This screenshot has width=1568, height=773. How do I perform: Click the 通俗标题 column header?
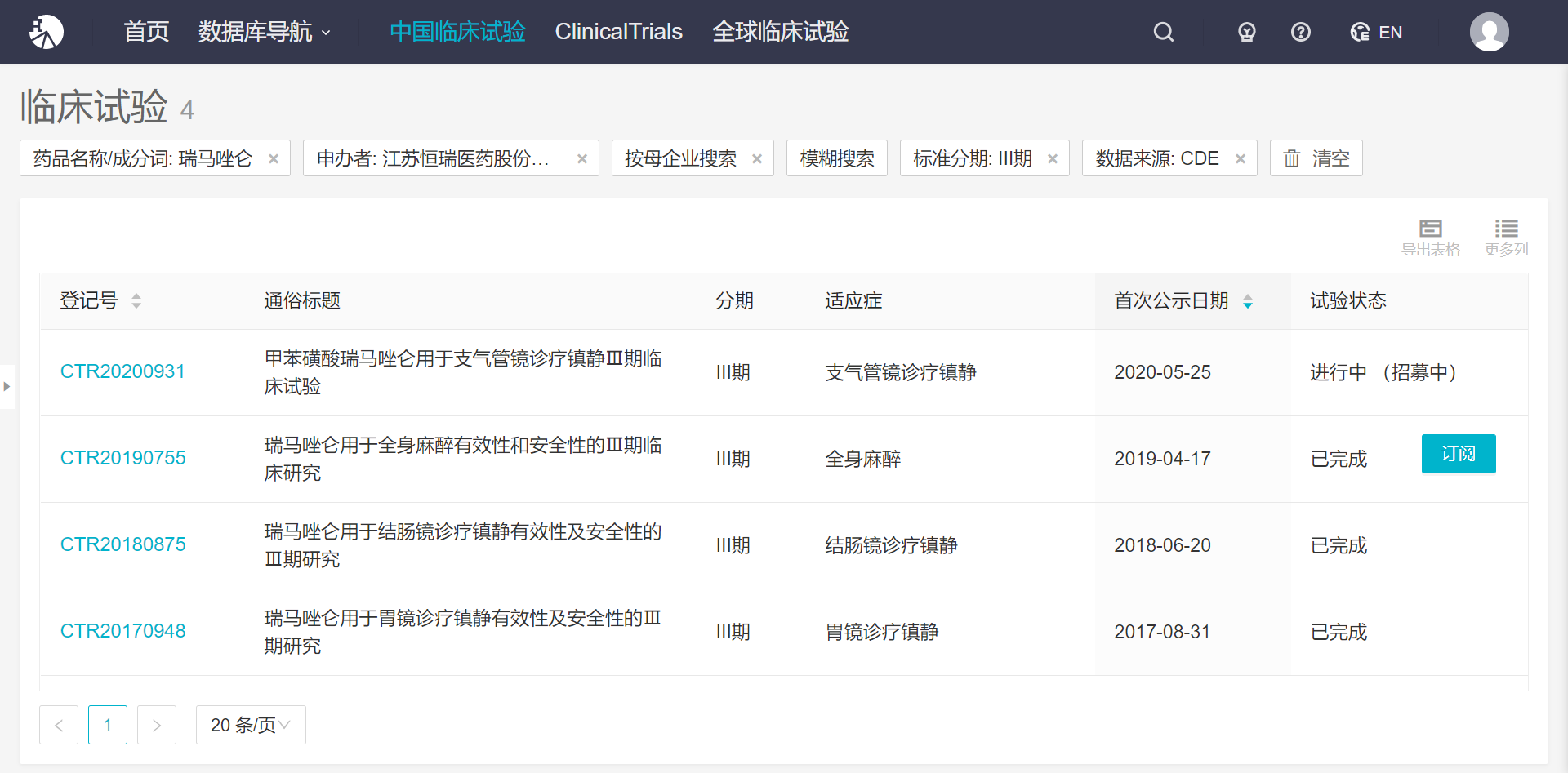(302, 301)
